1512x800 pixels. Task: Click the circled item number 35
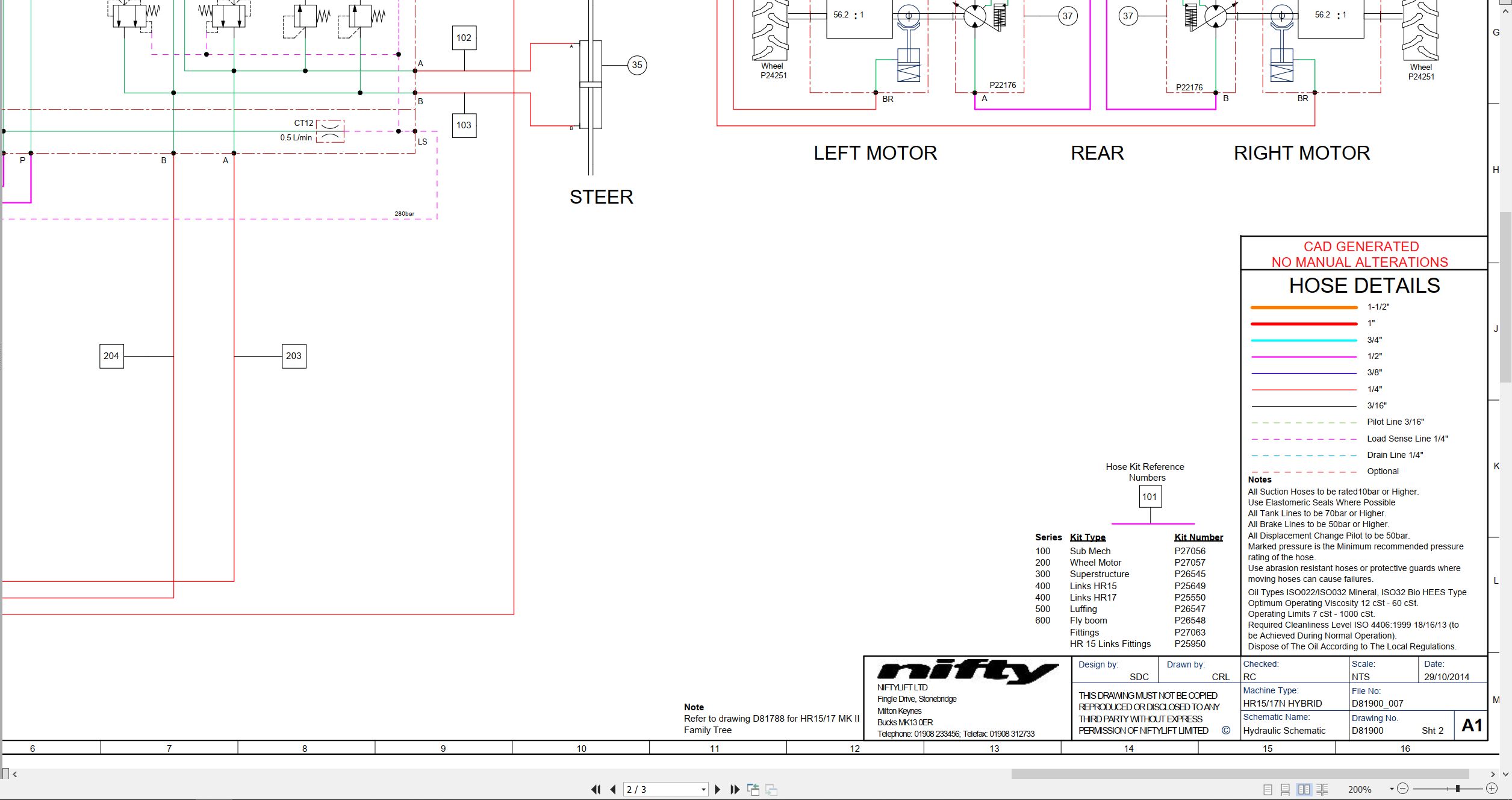pyautogui.click(x=637, y=65)
